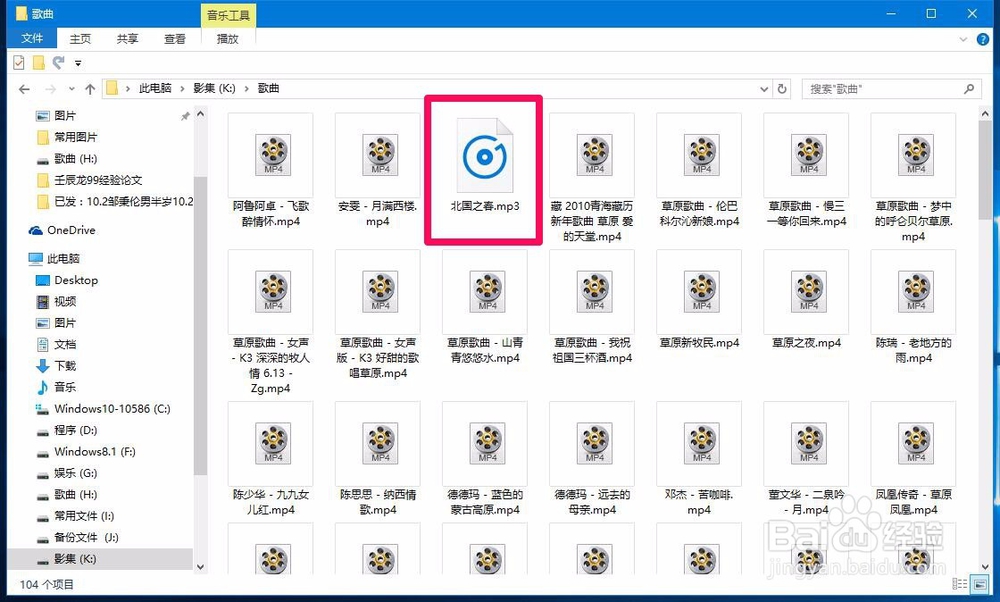1000x602 pixels.
Task: Select 草原新牧民.mp4 file
Action: (x=699, y=300)
